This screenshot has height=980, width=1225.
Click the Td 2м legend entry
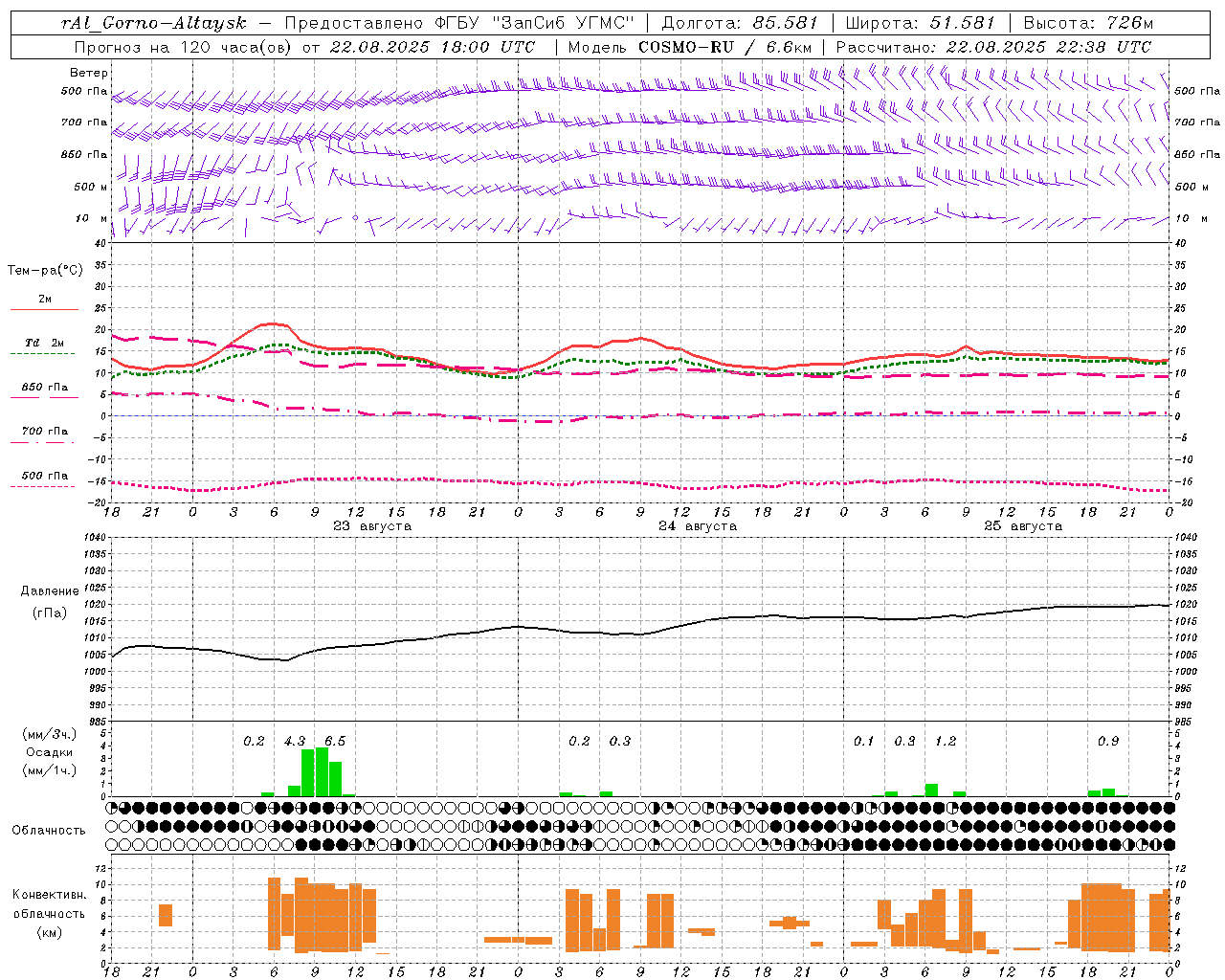pyautogui.click(x=44, y=343)
